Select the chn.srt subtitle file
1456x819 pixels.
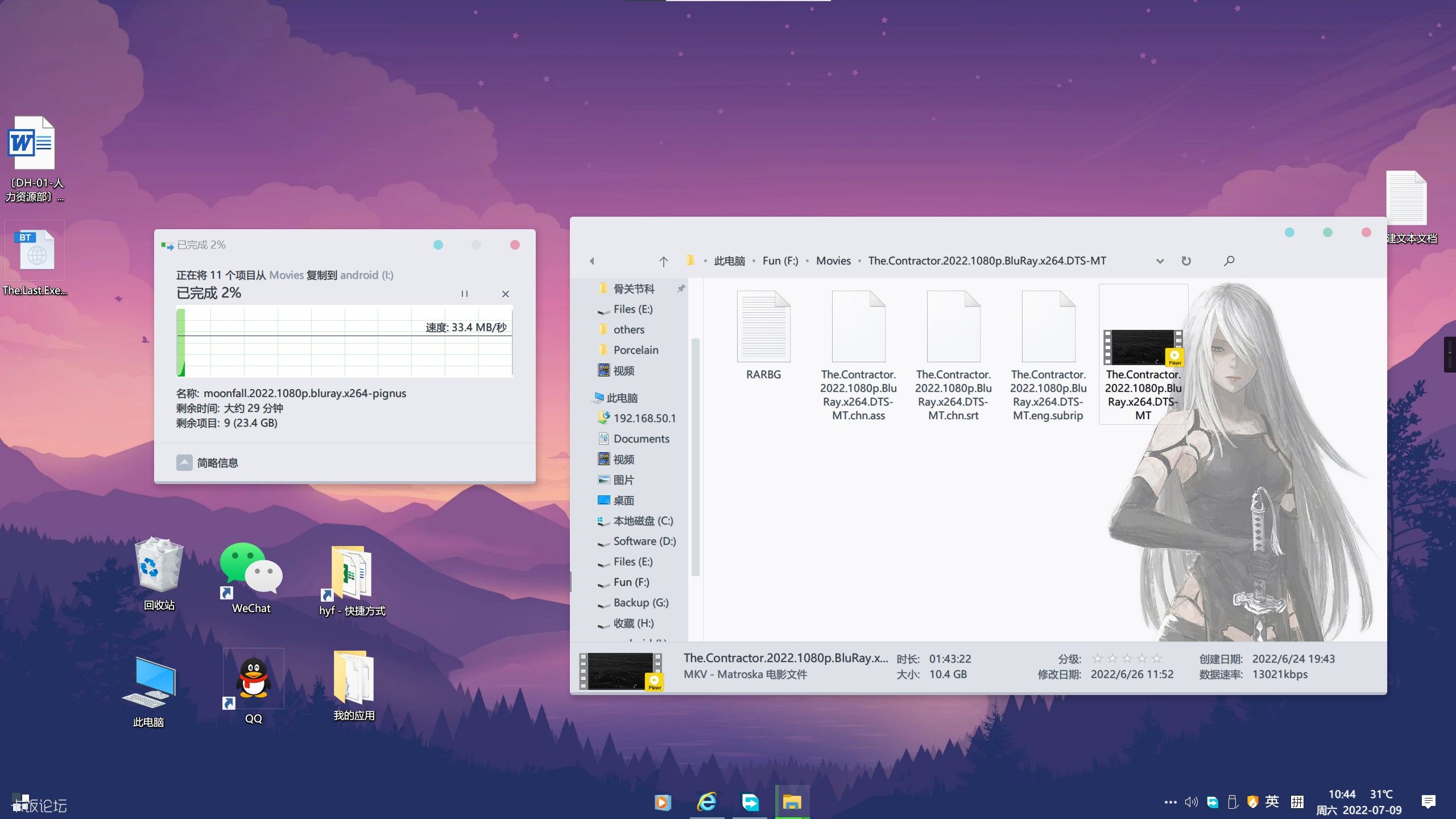pyautogui.click(x=953, y=355)
